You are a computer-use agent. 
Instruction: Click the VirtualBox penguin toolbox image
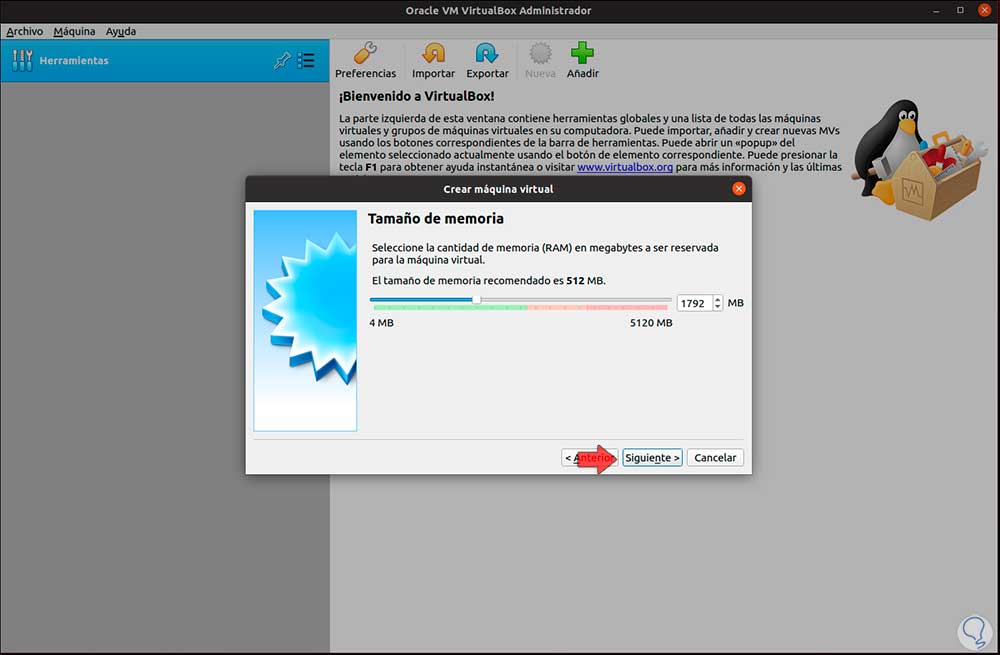click(920, 159)
